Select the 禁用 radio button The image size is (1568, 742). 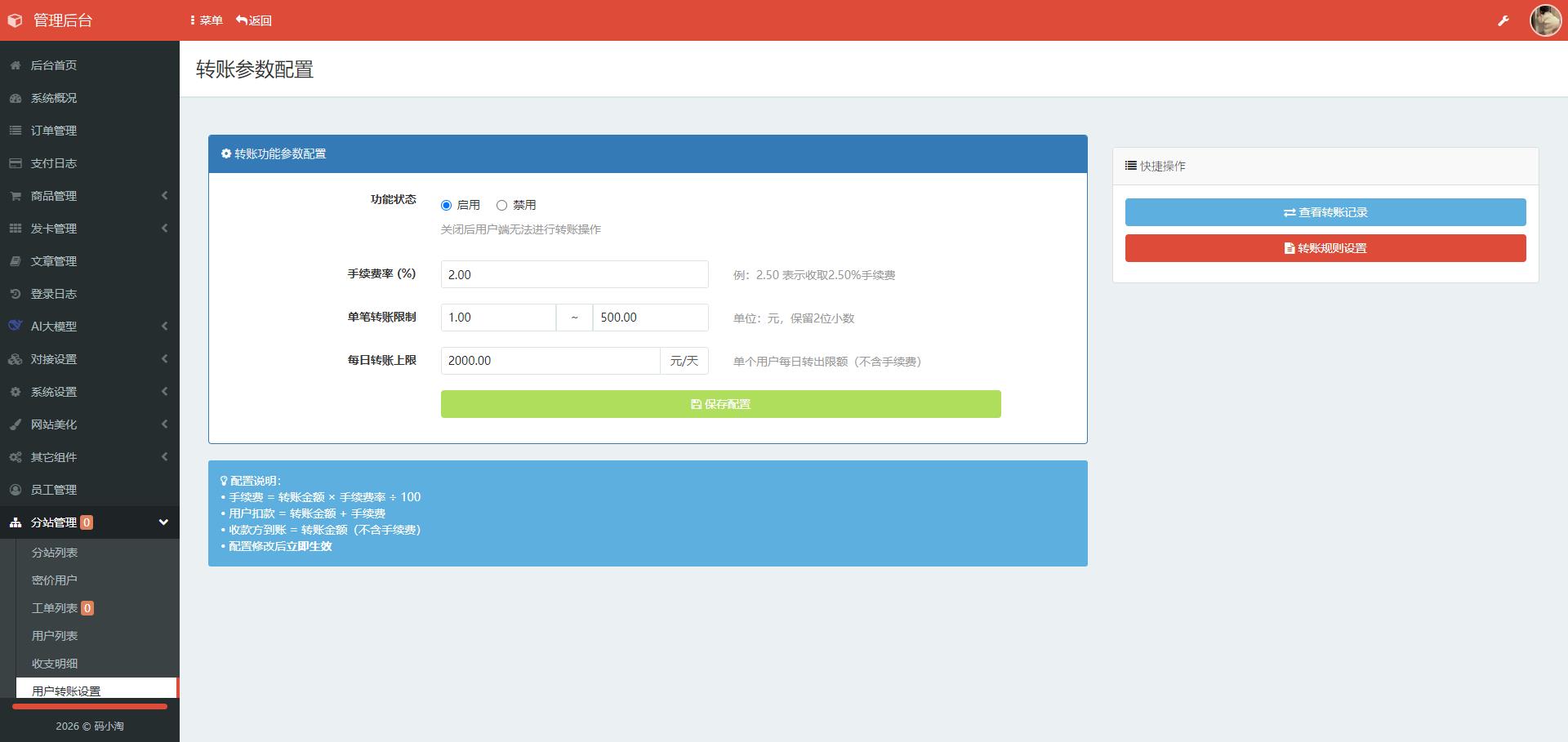(x=501, y=206)
